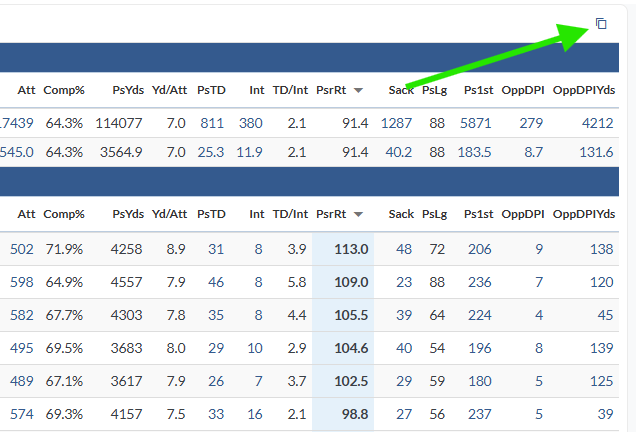Image resolution: width=636 pixels, height=432 pixels.
Task: Sort by PsYds in the lower header row
Action: [127, 214]
